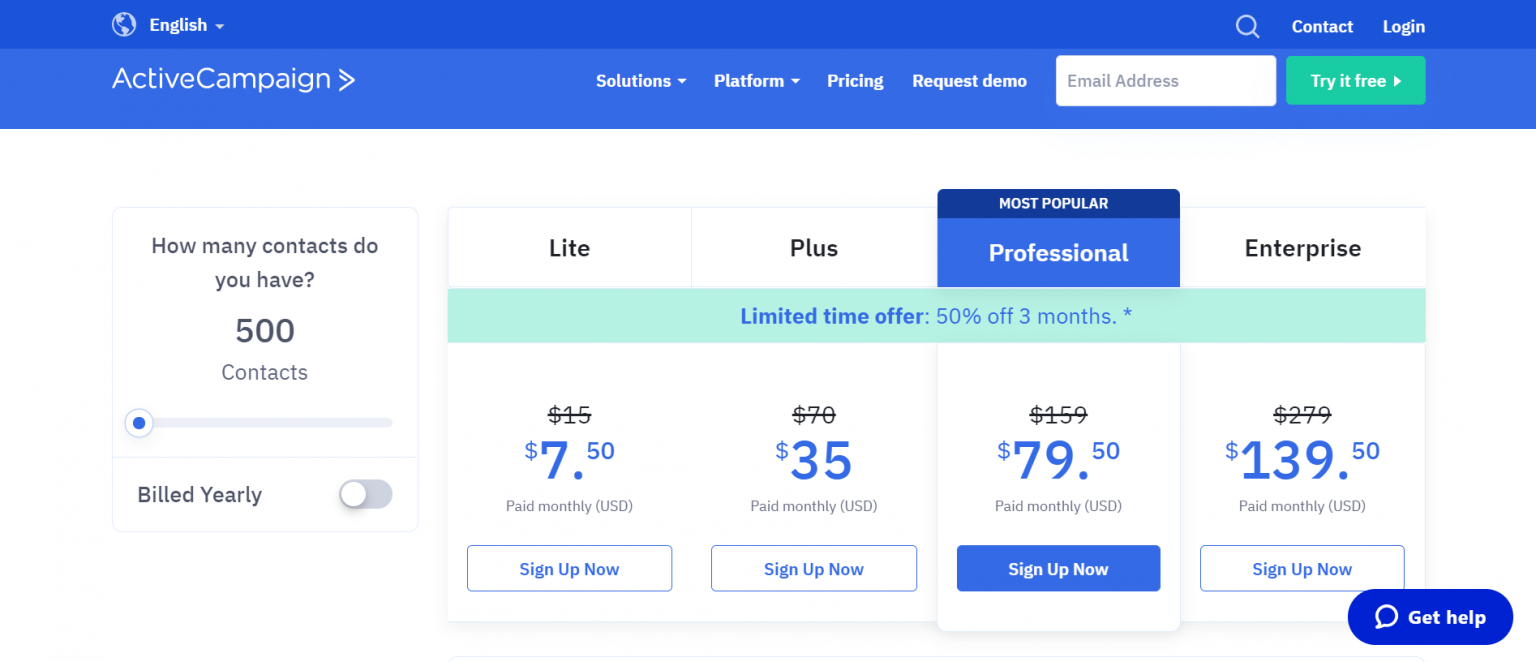
Task: Sign up for the Lite plan
Action: [569, 569]
